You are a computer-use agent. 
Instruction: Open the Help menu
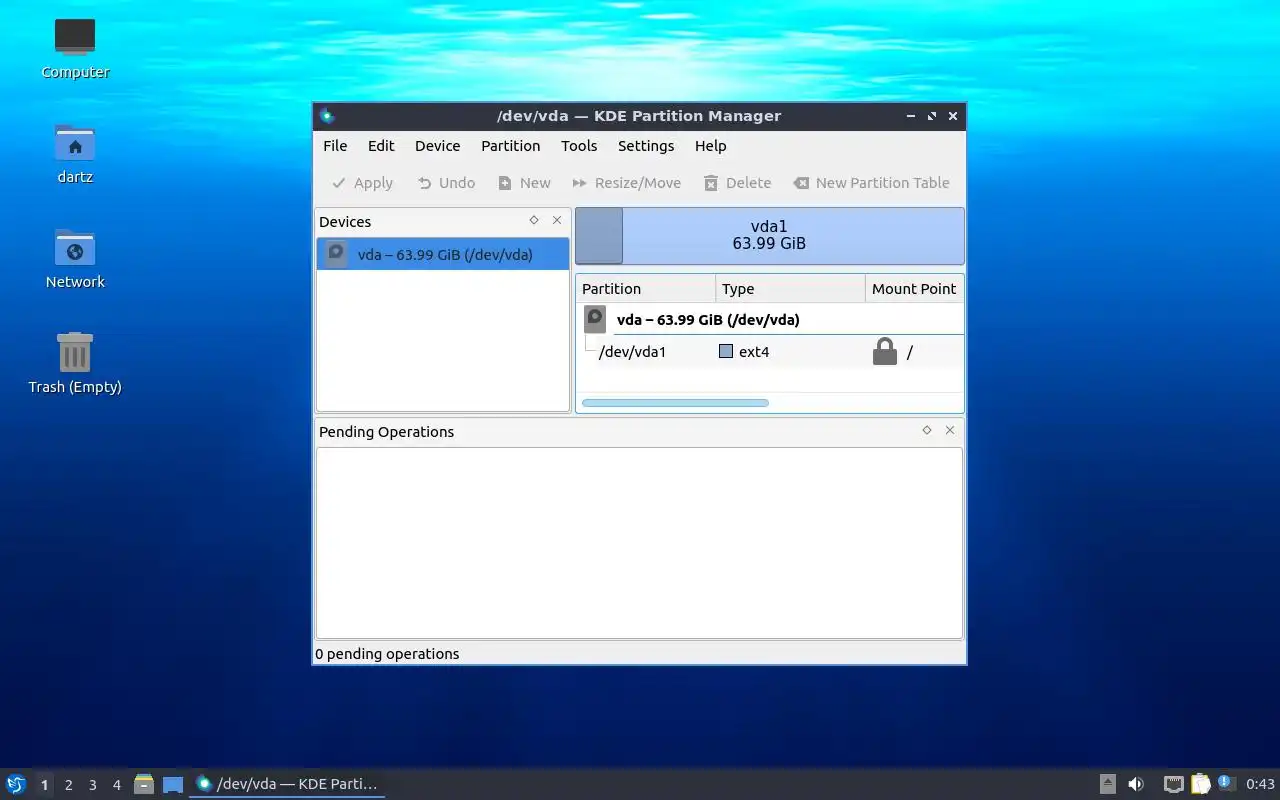(x=711, y=146)
